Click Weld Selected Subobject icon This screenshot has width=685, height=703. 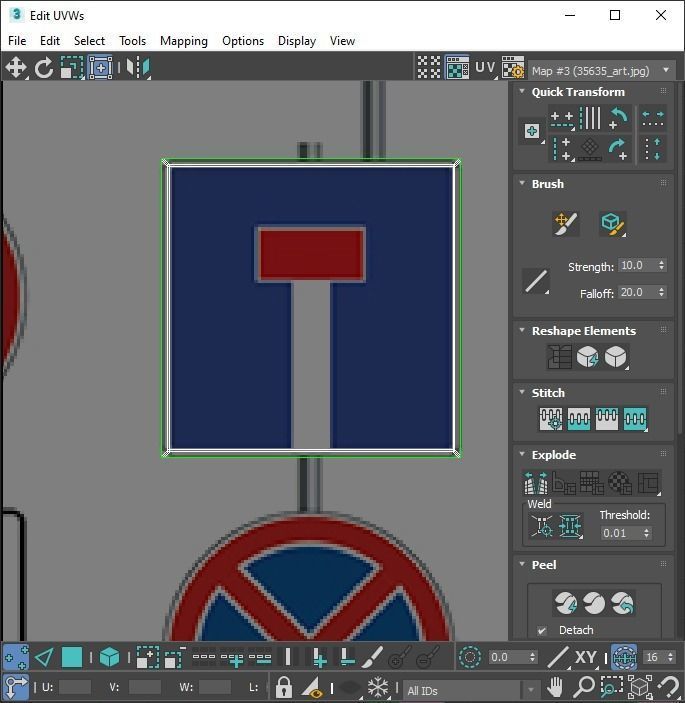pyautogui.click(x=570, y=525)
